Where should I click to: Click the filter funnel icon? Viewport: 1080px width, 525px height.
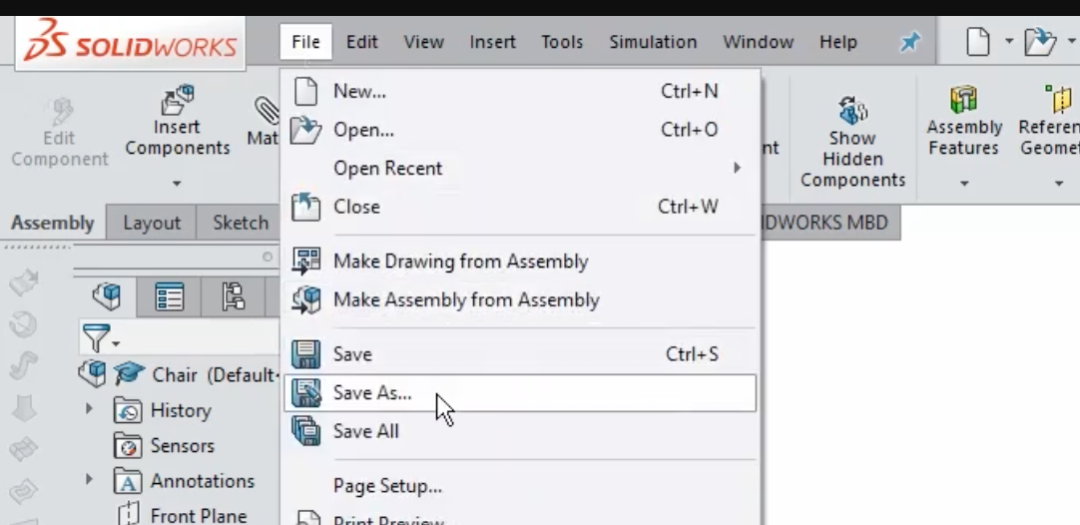point(96,338)
